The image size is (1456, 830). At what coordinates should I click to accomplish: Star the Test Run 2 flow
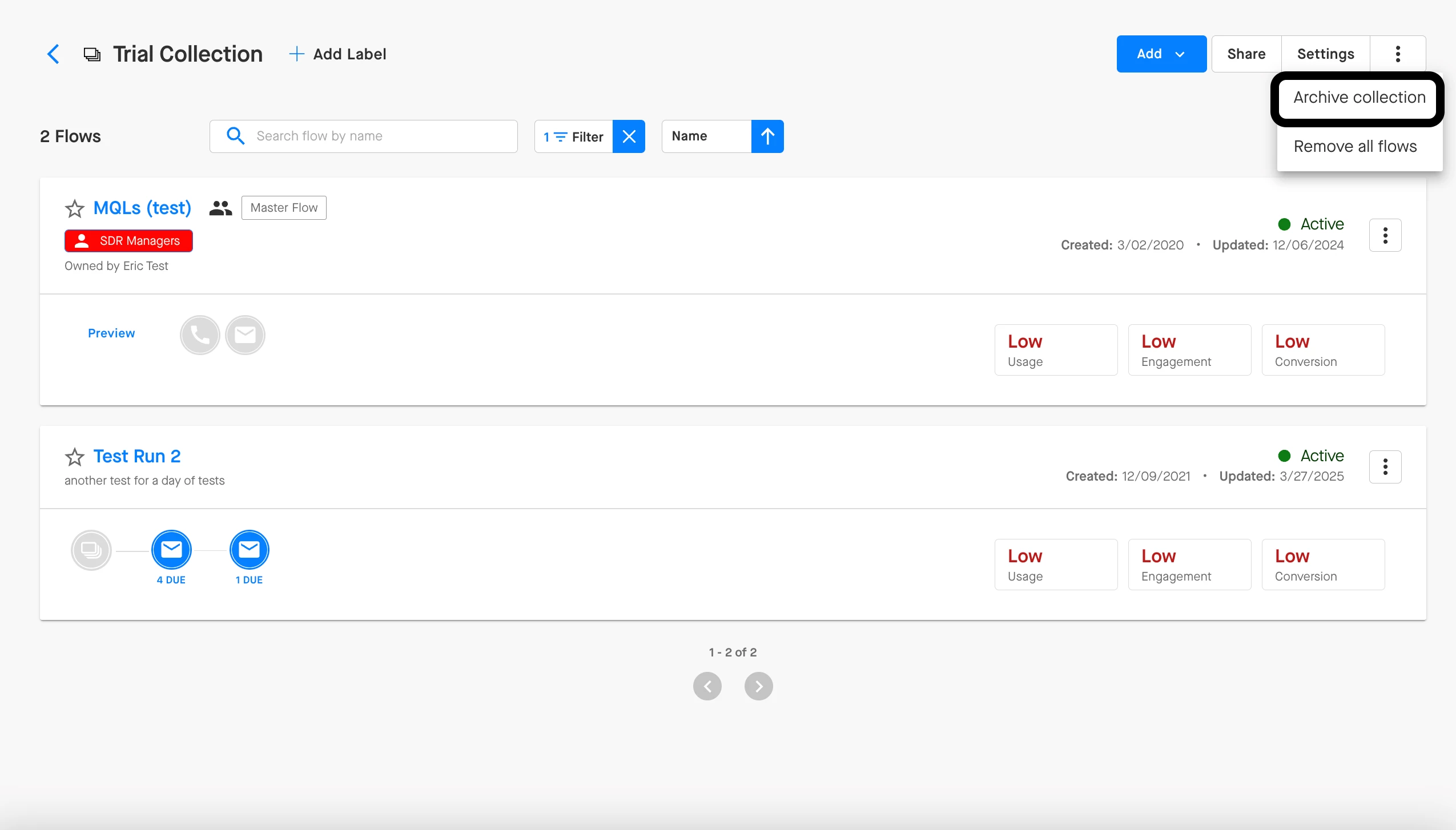tap(75, 457)
